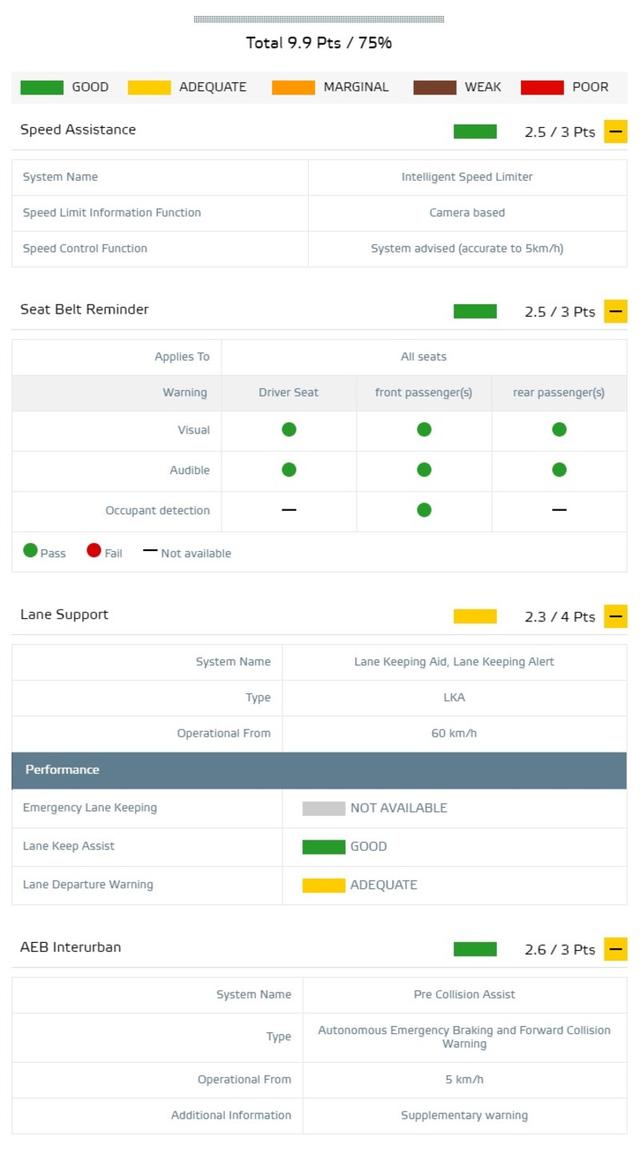The image size is (640, 1154).
Task: Click Intelligent Speed Limiter value
Action: 467,177
